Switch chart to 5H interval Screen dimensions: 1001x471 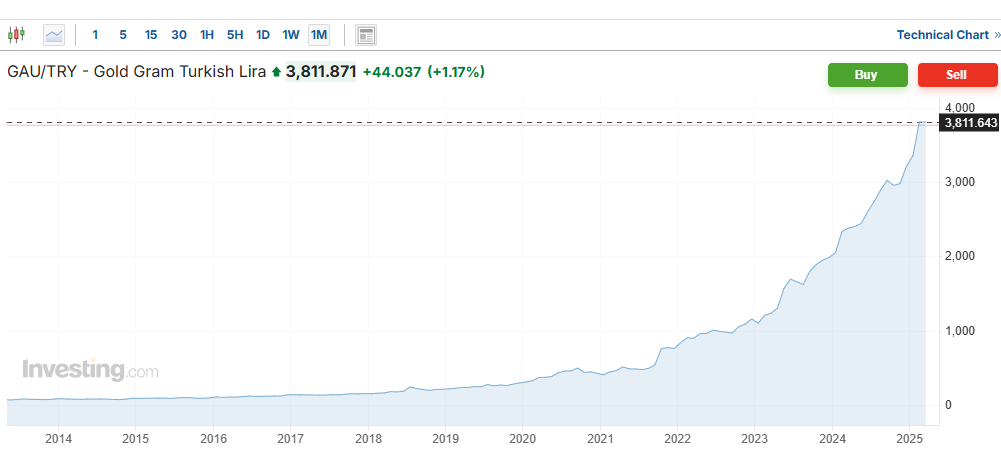[x=235, y=35]
